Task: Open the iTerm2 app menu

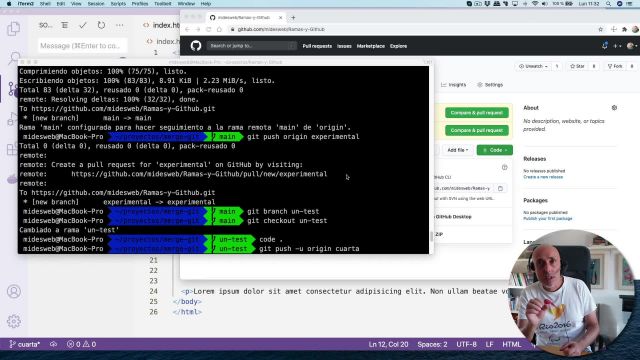Action: 26,4
